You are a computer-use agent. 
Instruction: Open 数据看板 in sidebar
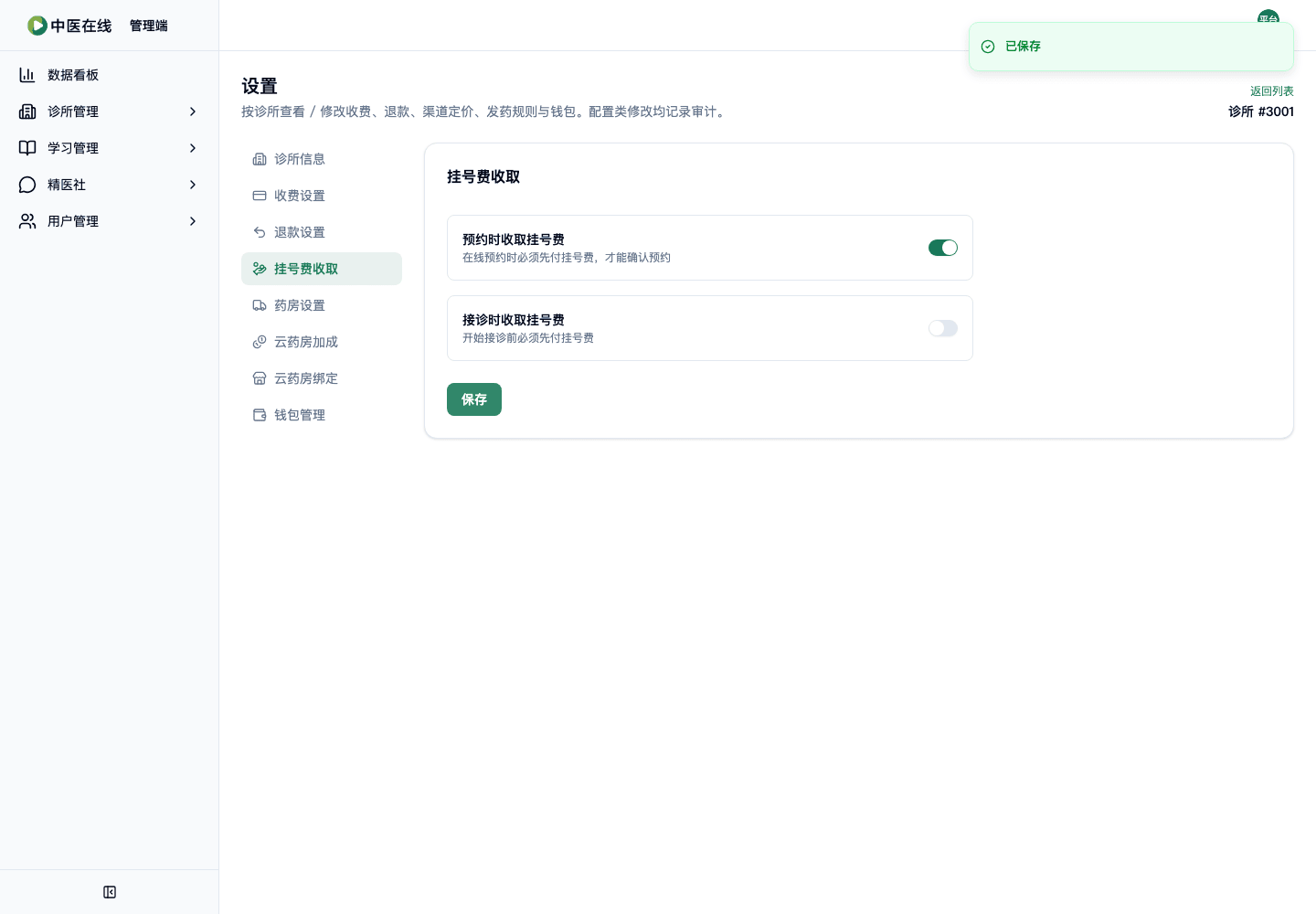[110, 75]
